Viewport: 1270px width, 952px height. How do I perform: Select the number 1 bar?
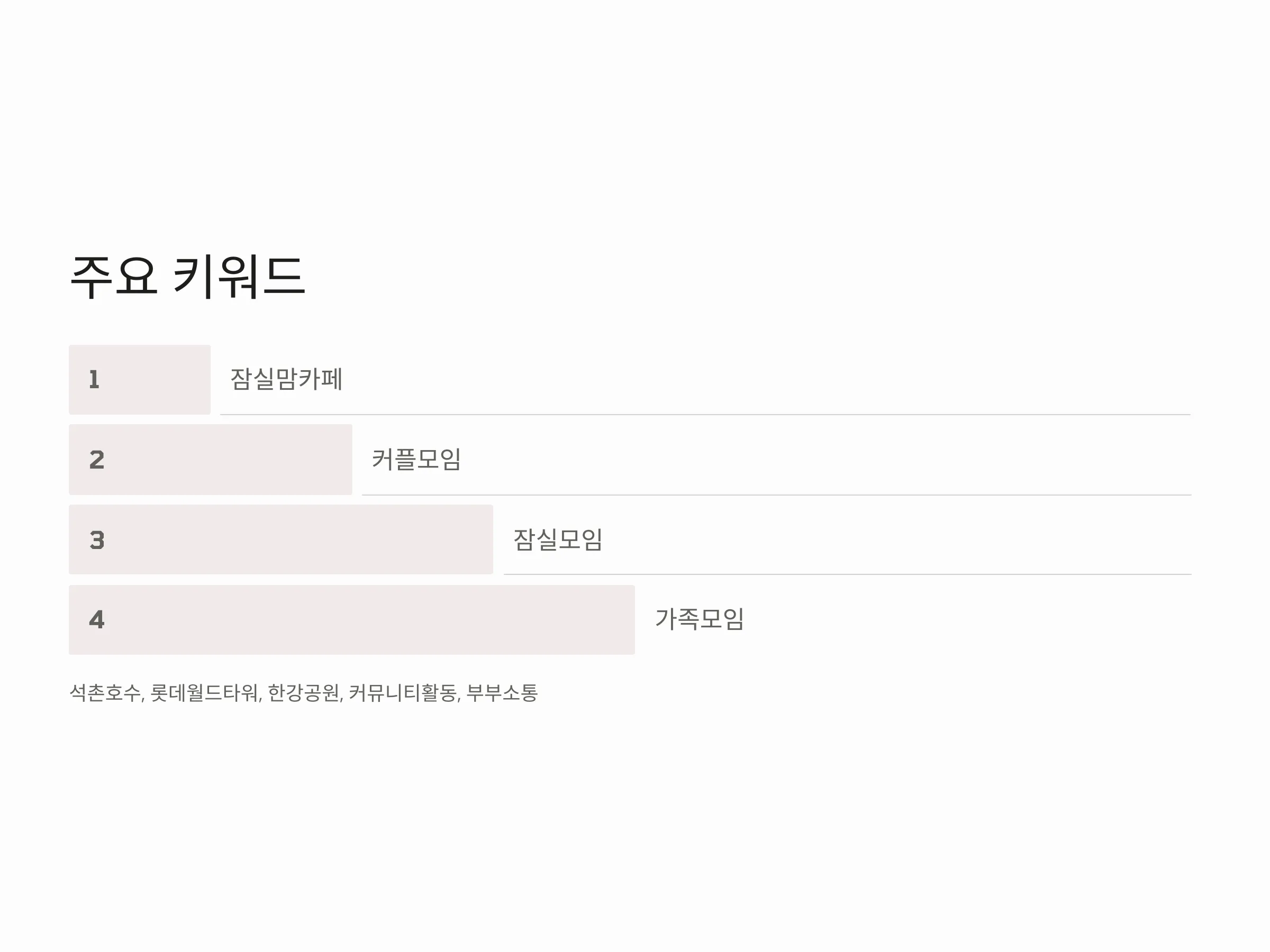[140, 379]
